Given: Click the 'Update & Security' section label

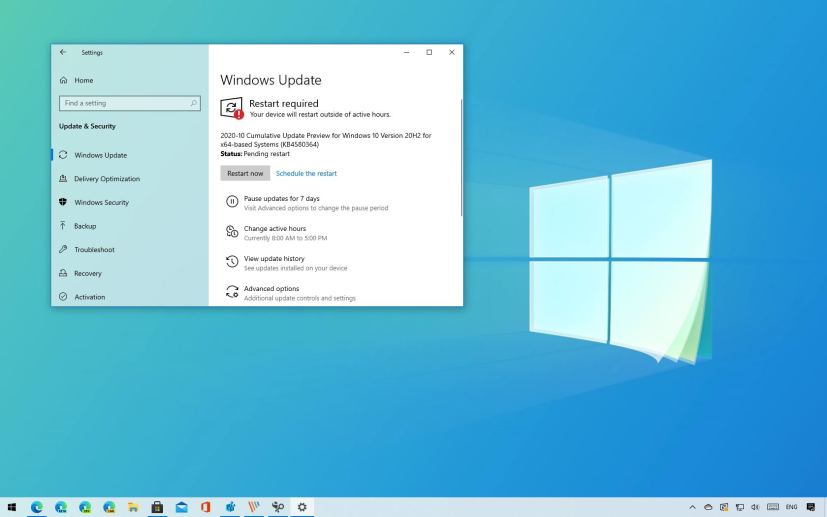Looking at the screenshot, I should [87, 127].
